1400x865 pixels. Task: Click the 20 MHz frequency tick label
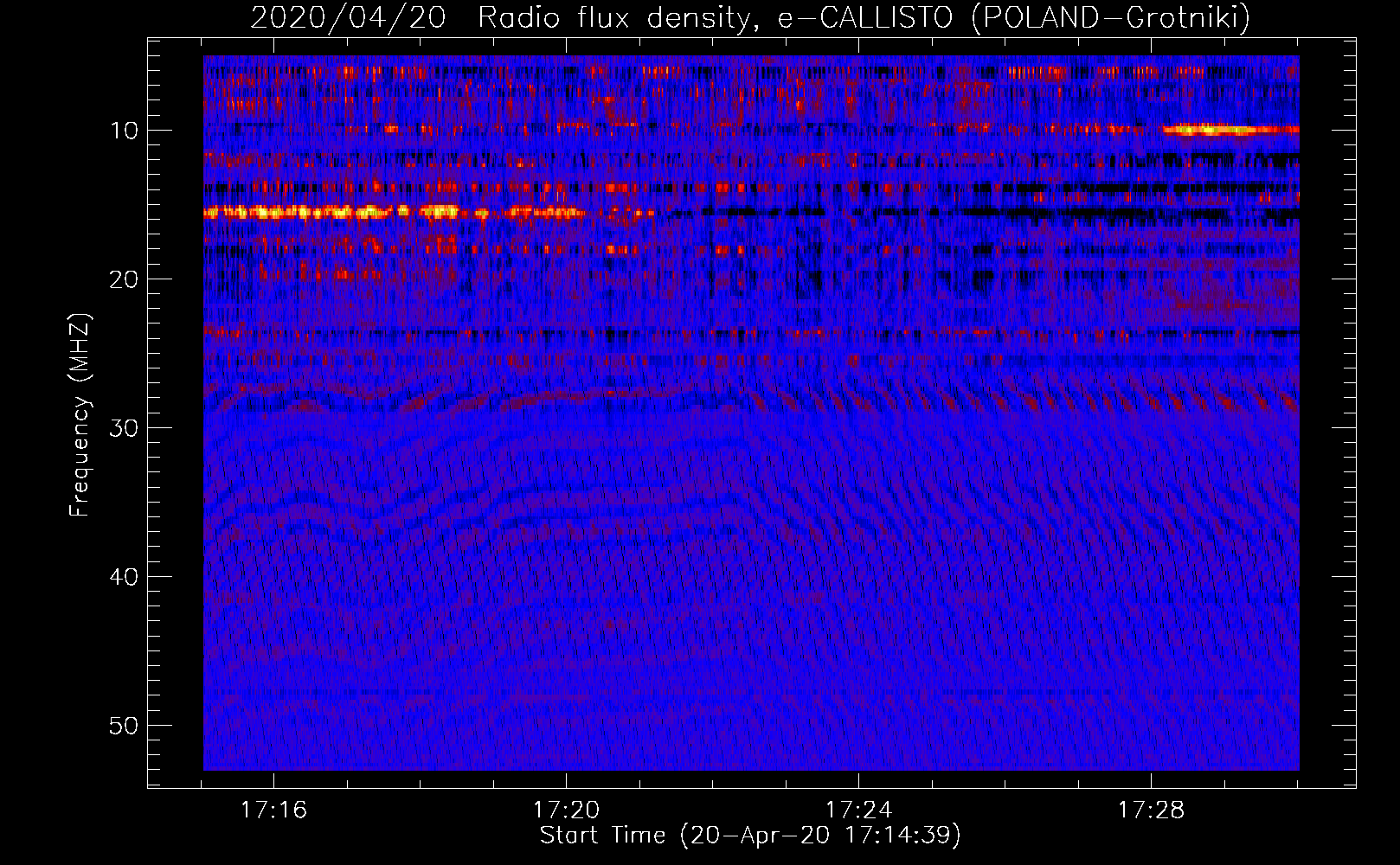point(124,279)
